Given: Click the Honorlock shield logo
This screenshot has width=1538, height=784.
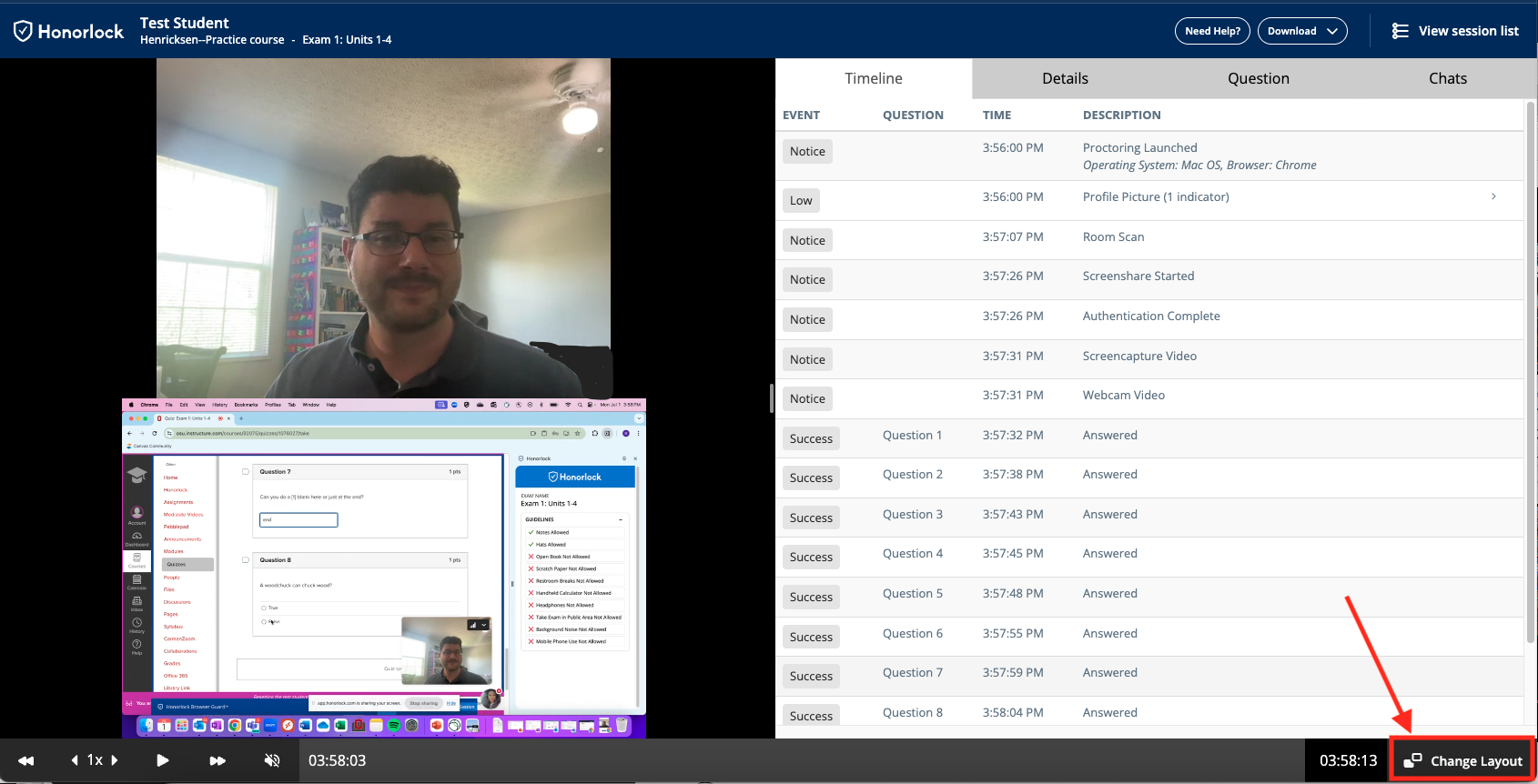Looking at the screenshot, I should coord(24,31).
